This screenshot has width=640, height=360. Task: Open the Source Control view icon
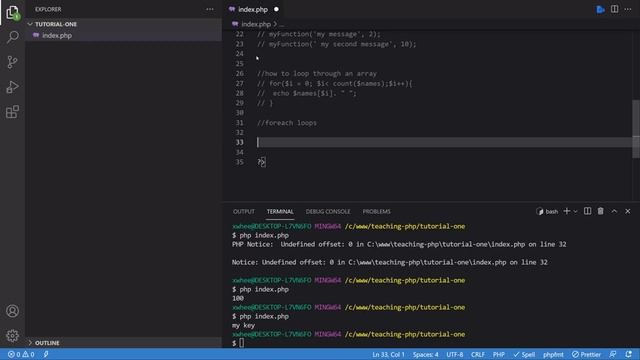[x=12, y=62]
